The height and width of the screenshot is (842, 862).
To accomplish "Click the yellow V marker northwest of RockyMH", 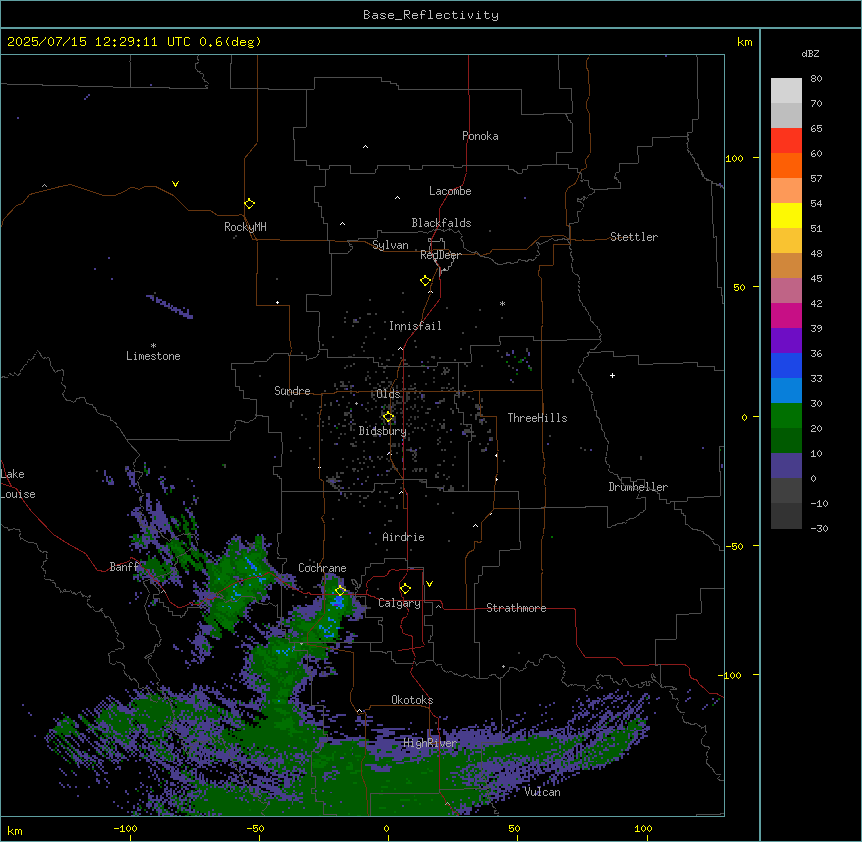I will coord(175,184).
